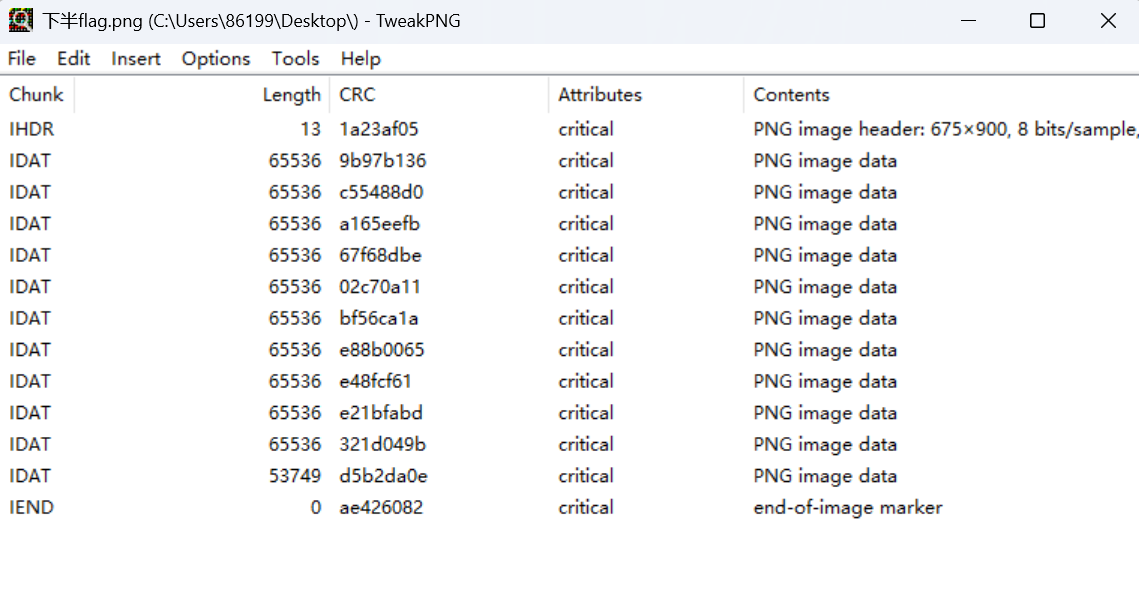The image size is (1139, 598).
Task: Sort by the Chunk column header
Action: (36, 95)
